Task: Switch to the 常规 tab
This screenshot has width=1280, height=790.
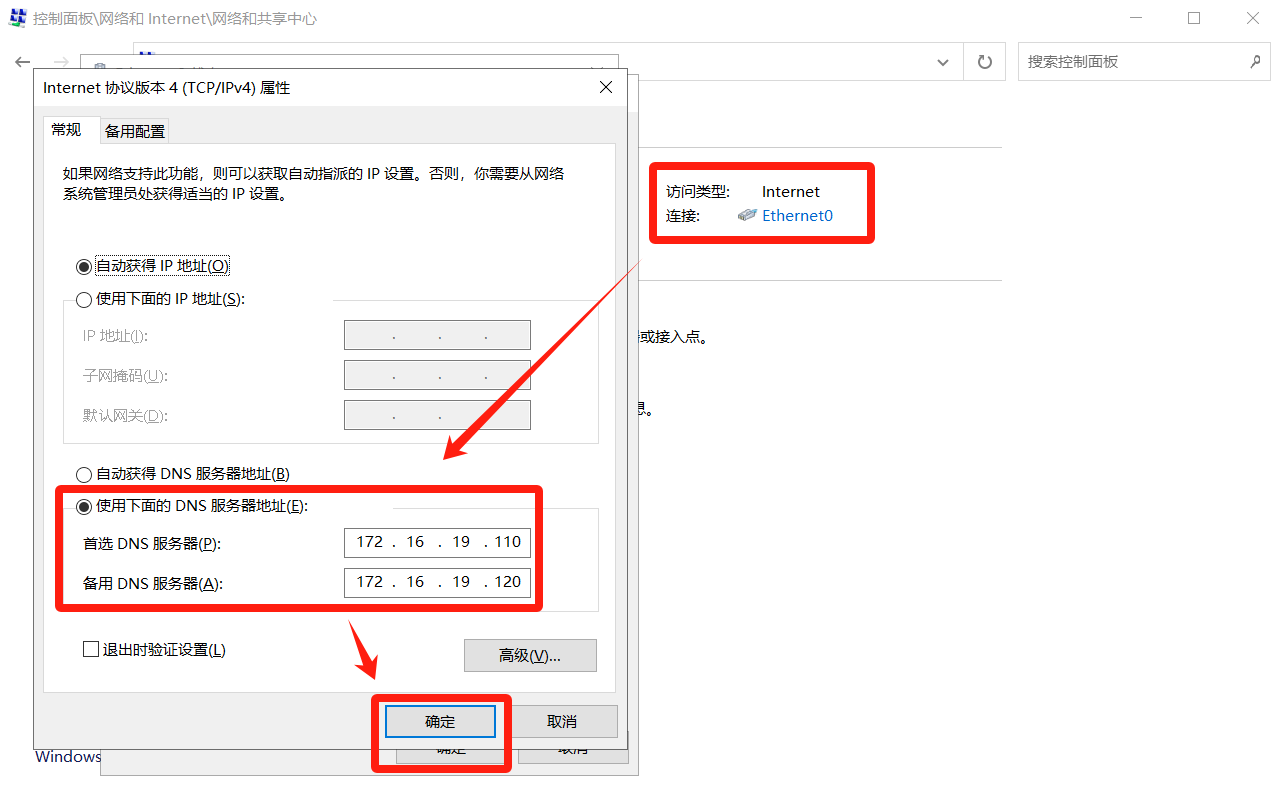Action: coord(67,130)
